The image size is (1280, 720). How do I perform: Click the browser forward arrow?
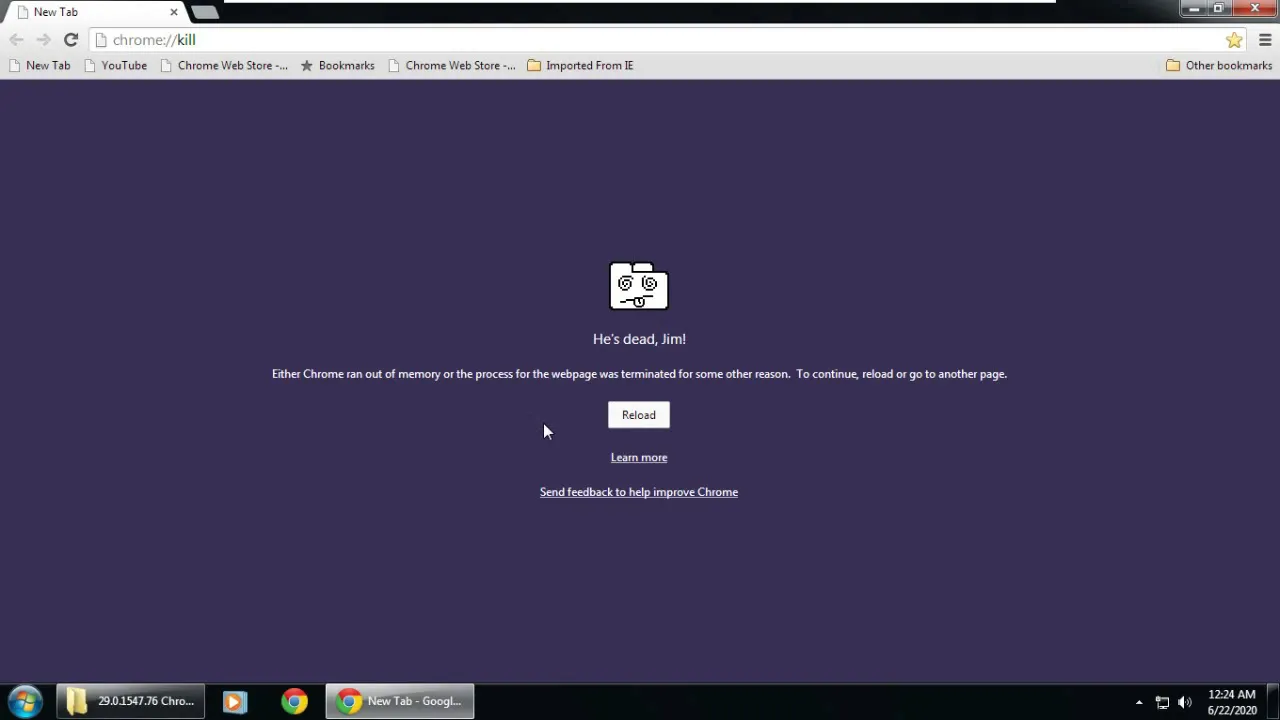coord(43,40)
